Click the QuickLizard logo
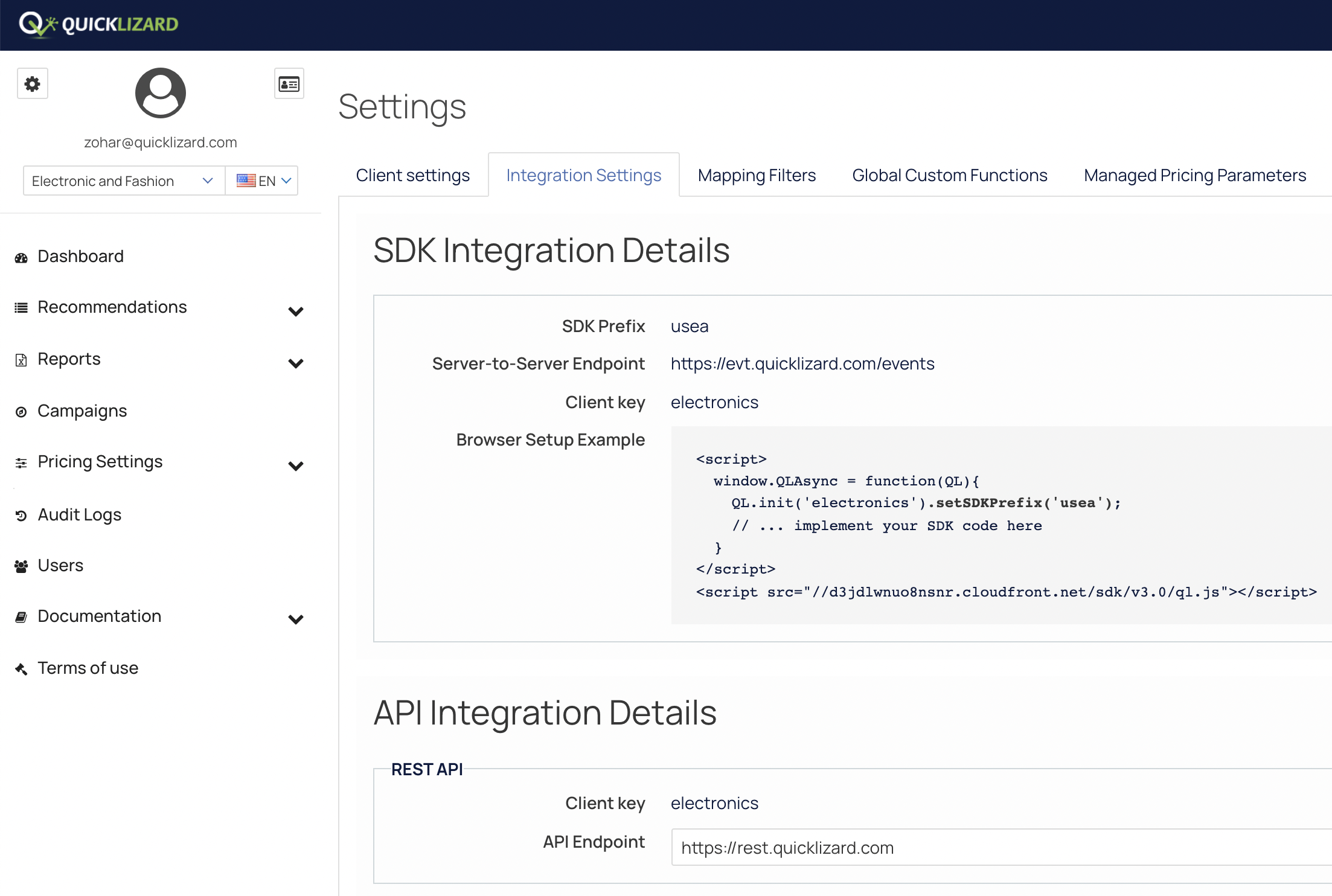The width and height of the screenshot is (1332, 896). click(x=100, y=24)
